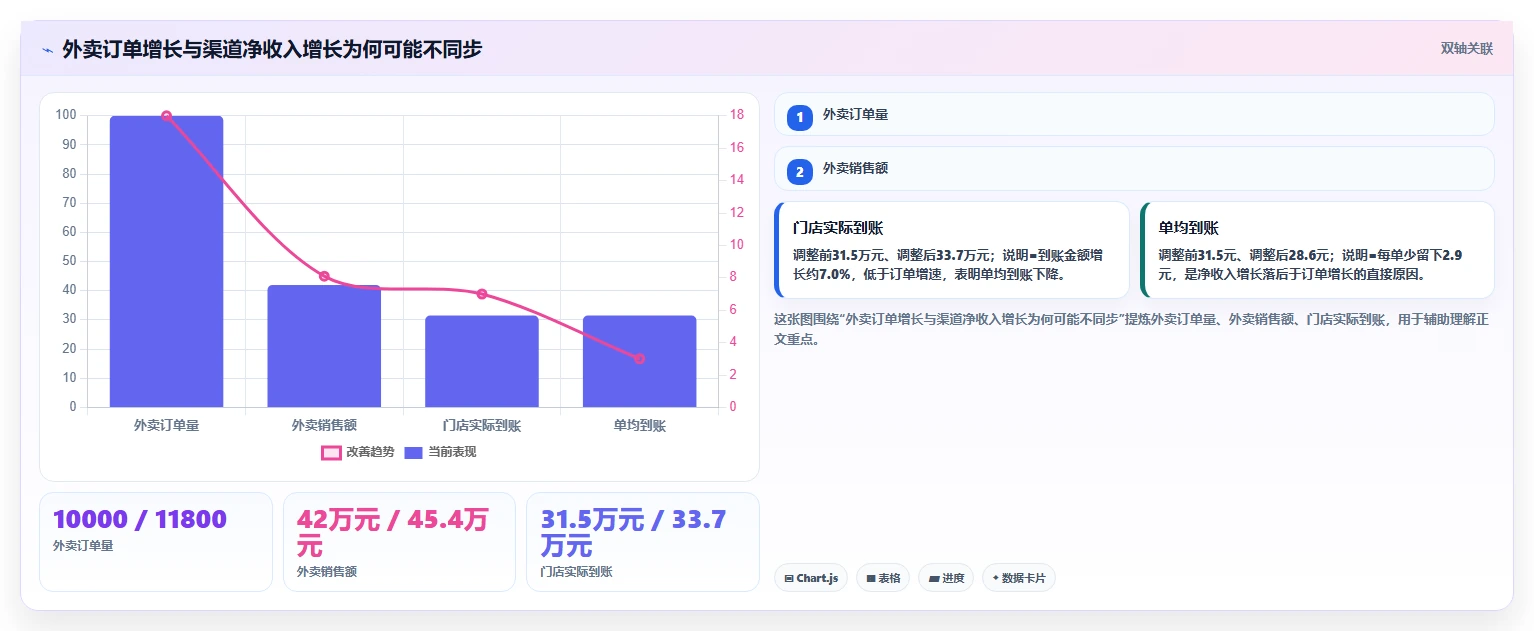Click the number 2 badge for 外卖销售额
1534x631 pixels.
coord(800,171)
